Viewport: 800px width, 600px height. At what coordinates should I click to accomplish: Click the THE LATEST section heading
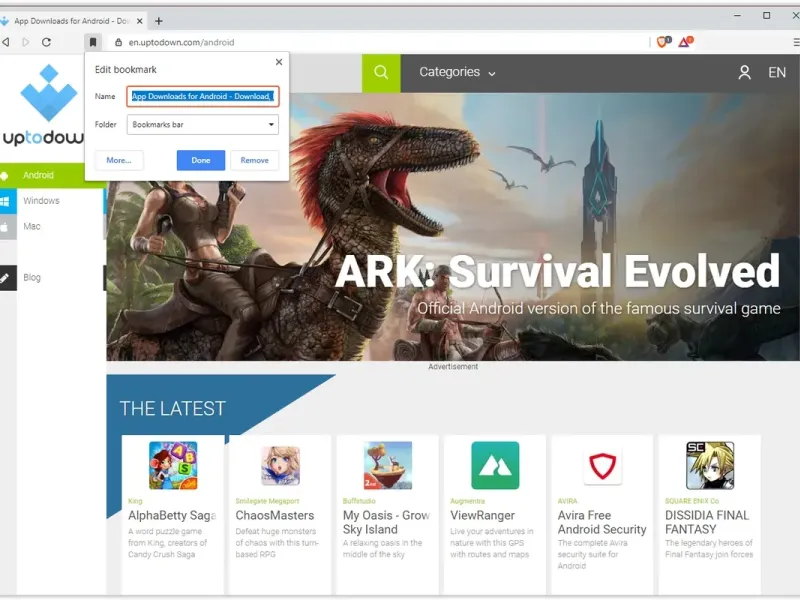tap(172, 408)
